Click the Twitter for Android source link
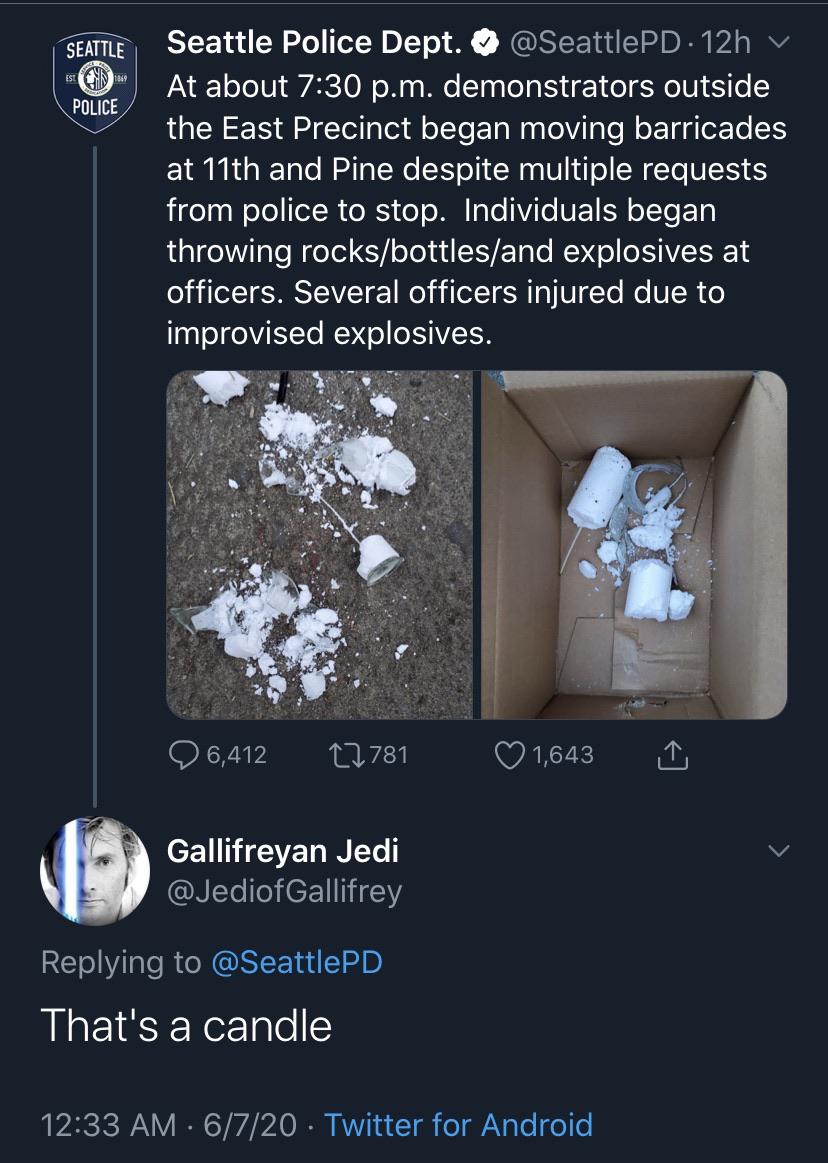 coord(458,1125)
